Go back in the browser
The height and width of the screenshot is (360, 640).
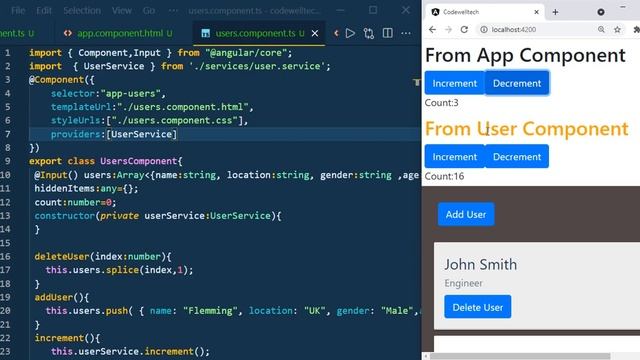tap(432, 29)
